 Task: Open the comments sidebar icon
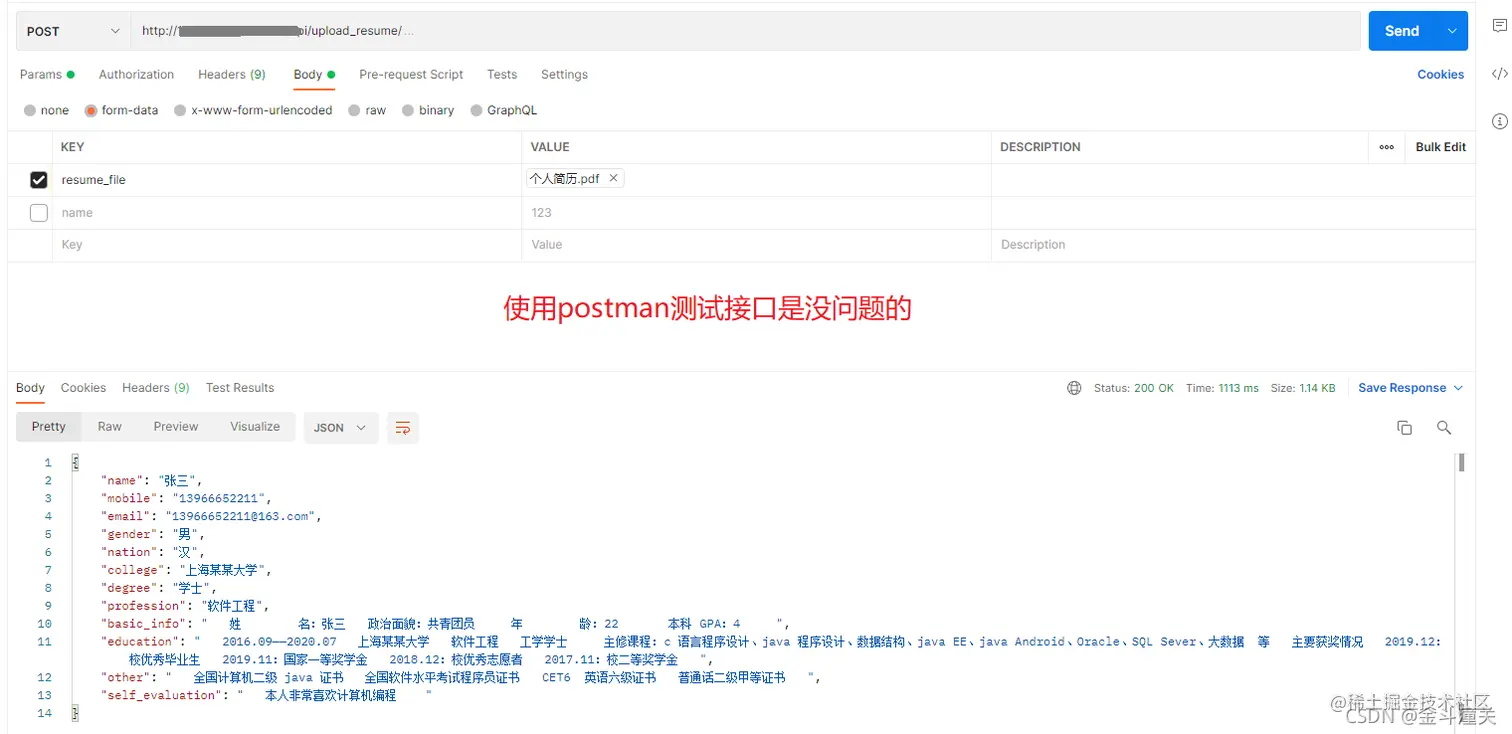[x=1499, y=26]
